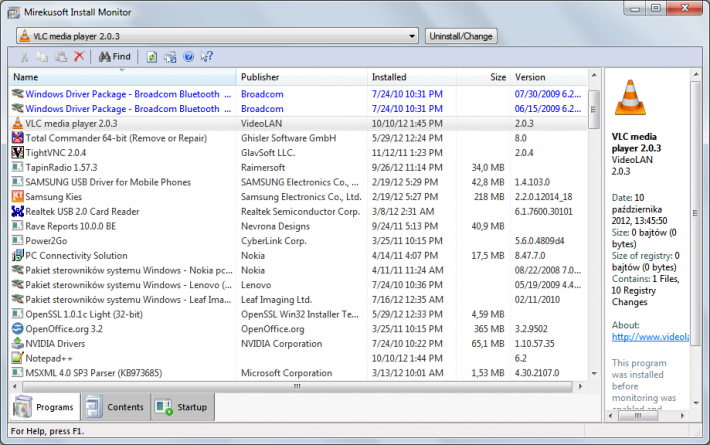Image resolution: width=710 pixels, height=445 pixels.
Task: Click the VLC cone icon in list row
Action: point(17,123)
